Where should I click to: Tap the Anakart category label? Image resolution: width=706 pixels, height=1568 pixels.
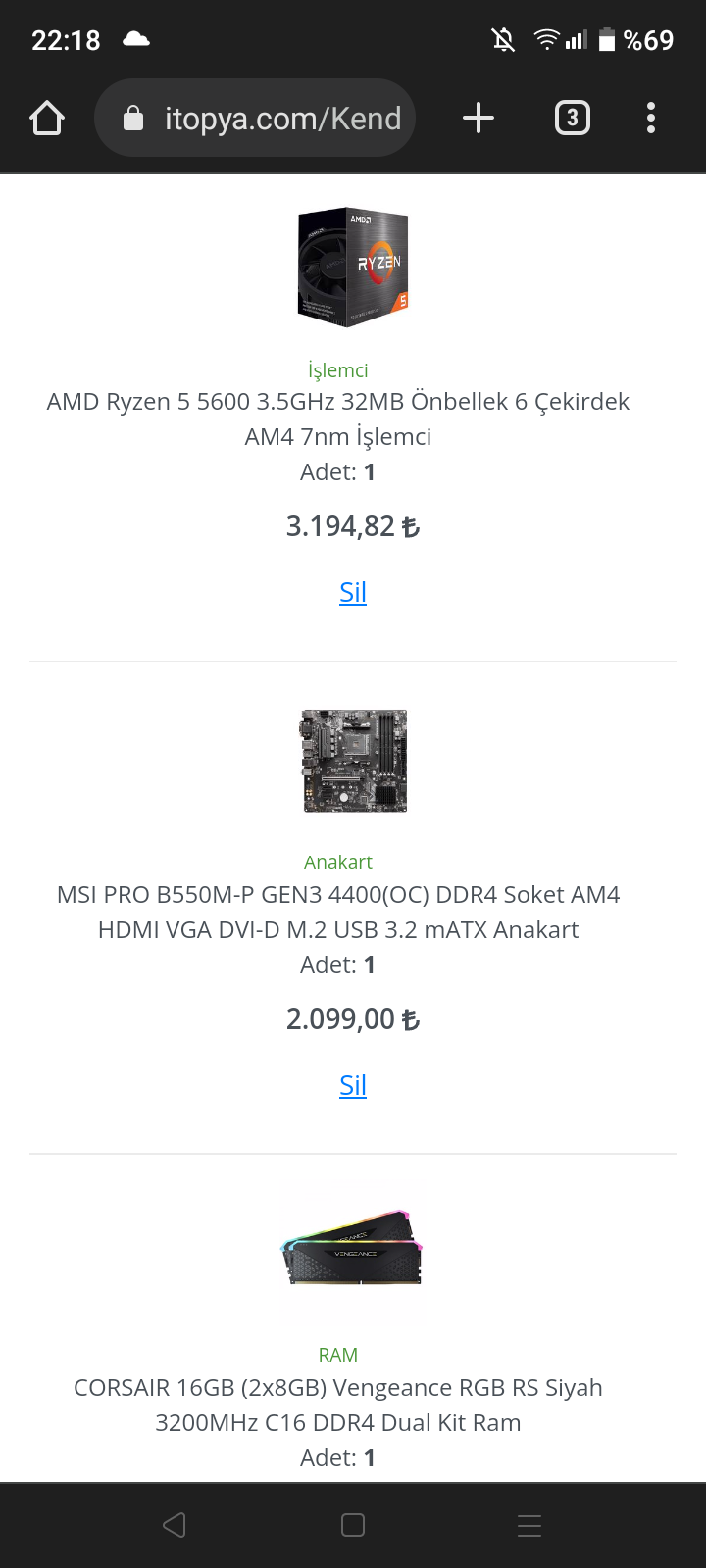tap(338, 862)
